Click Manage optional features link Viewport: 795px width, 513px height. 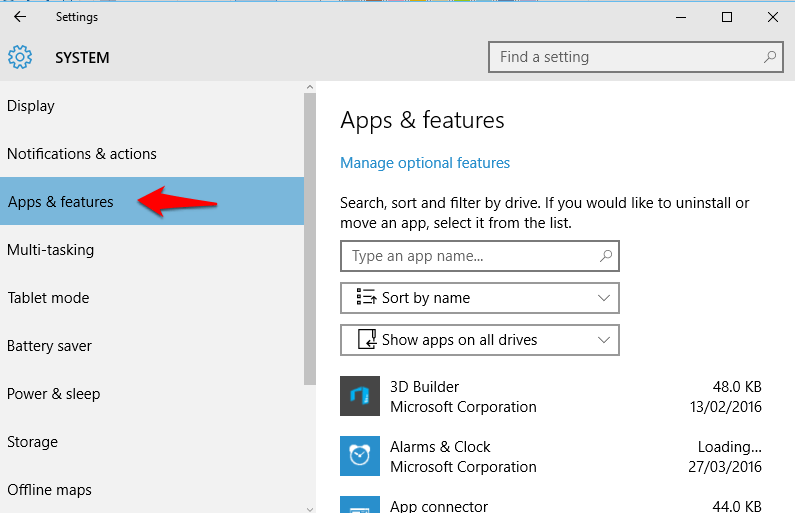[x=425, y=163]
